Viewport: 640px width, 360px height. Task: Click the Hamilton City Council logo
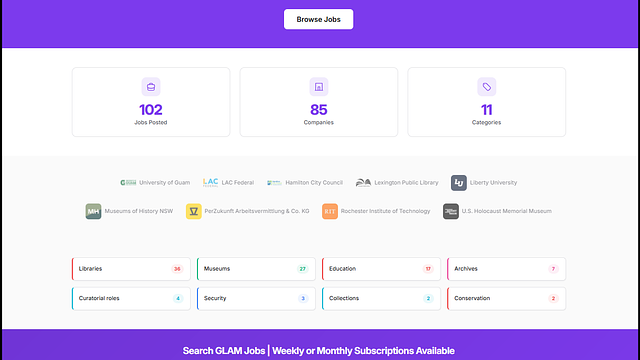click(274, 182)
